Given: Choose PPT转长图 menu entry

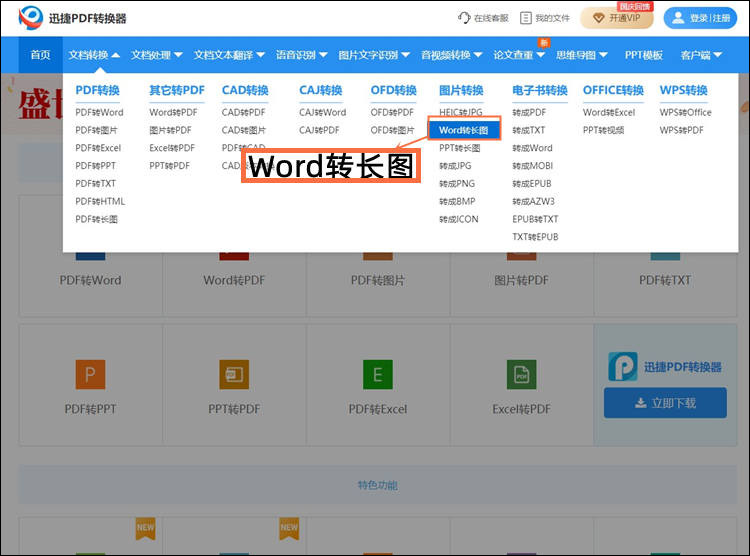Looking at the screenshot, I should (460, 148).
